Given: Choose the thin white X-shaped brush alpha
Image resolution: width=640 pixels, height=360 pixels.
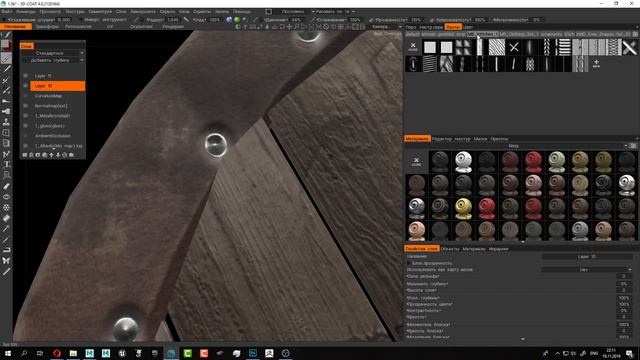Looking at the screenshot, I should tap(513, 47).
